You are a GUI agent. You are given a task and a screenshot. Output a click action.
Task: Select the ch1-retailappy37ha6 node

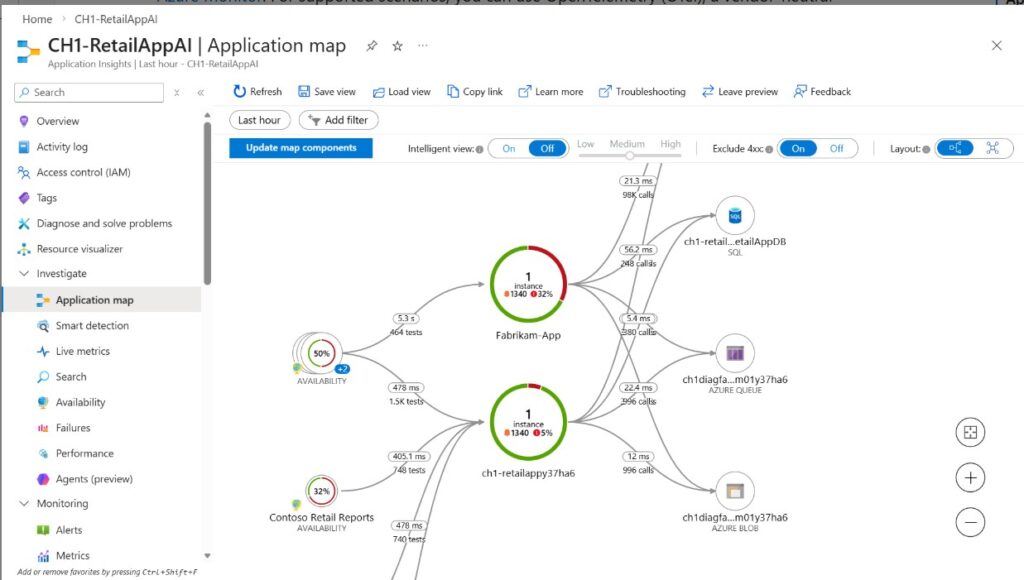(x=528, y=422)
